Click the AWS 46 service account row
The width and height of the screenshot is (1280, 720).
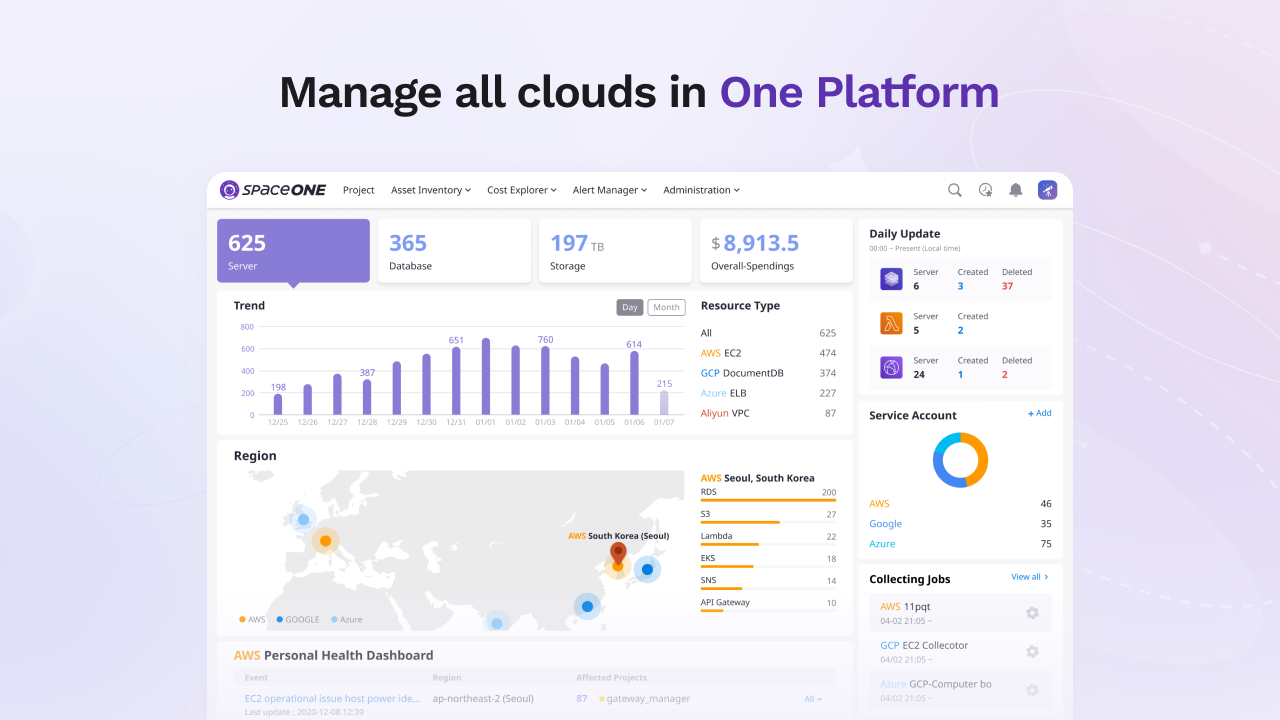tap(960, 504)
